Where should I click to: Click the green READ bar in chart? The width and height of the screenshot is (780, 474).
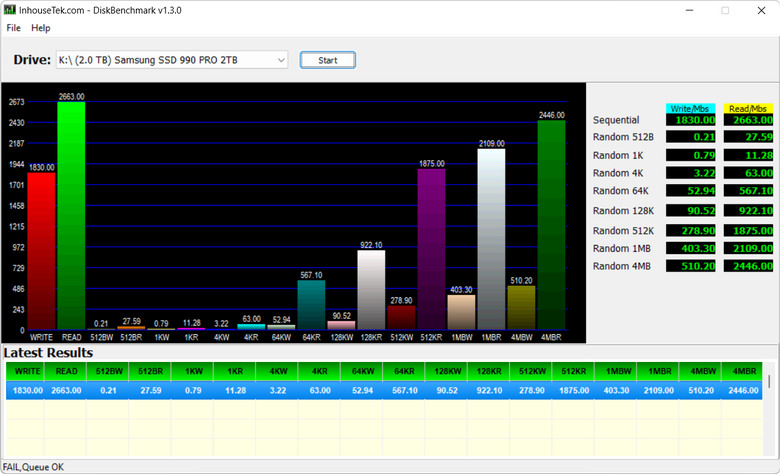(x=71, y=216)
